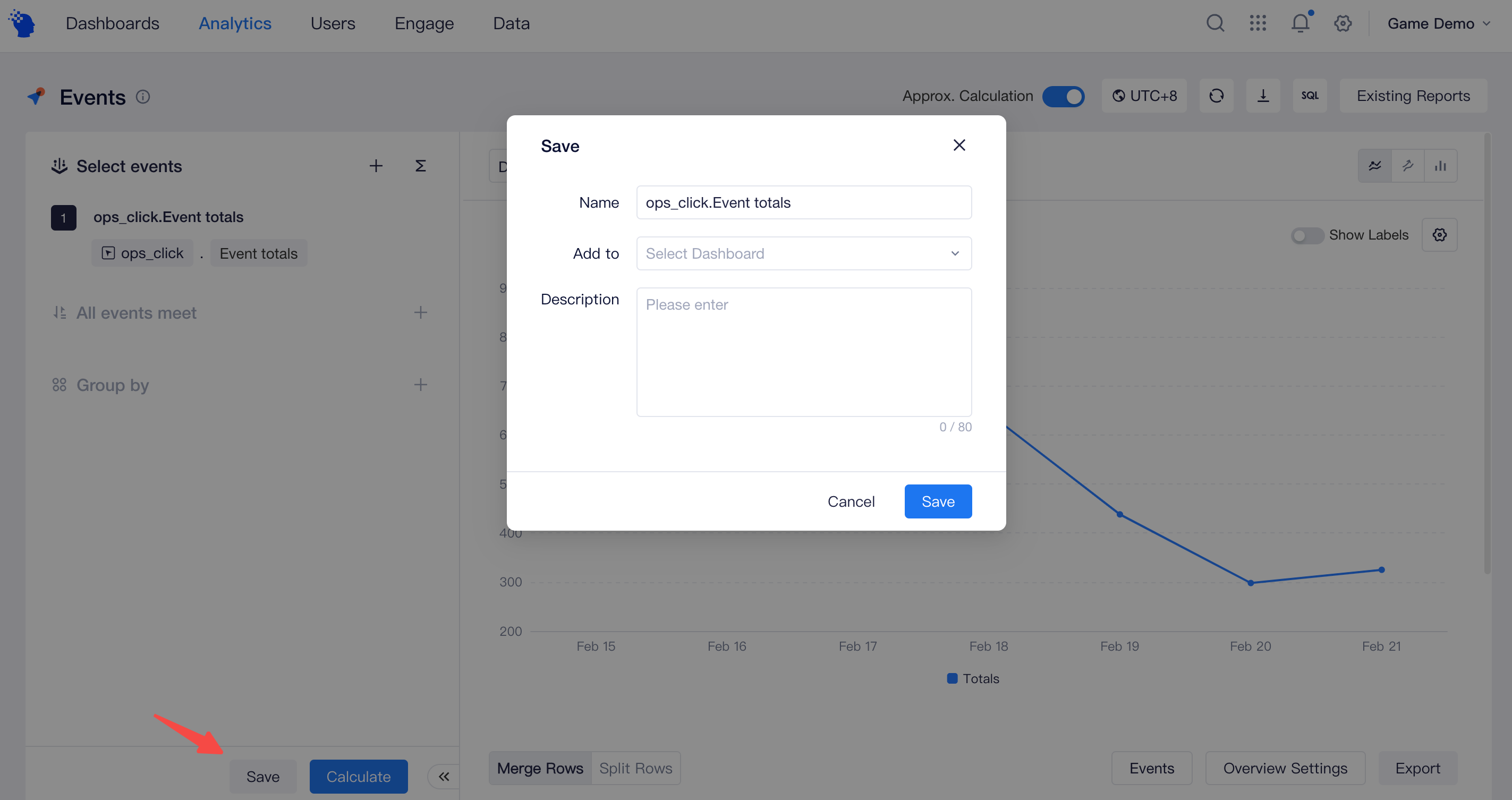Collapse the left panel with double chevron
This screenshot has width=1512, height=800.
click(443, 776)
